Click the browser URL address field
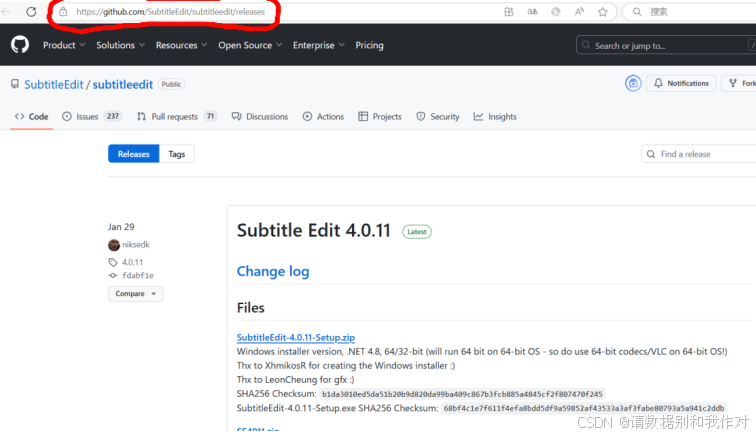Image resolution: width=756 pixels, height=436 pixels. 170,12
